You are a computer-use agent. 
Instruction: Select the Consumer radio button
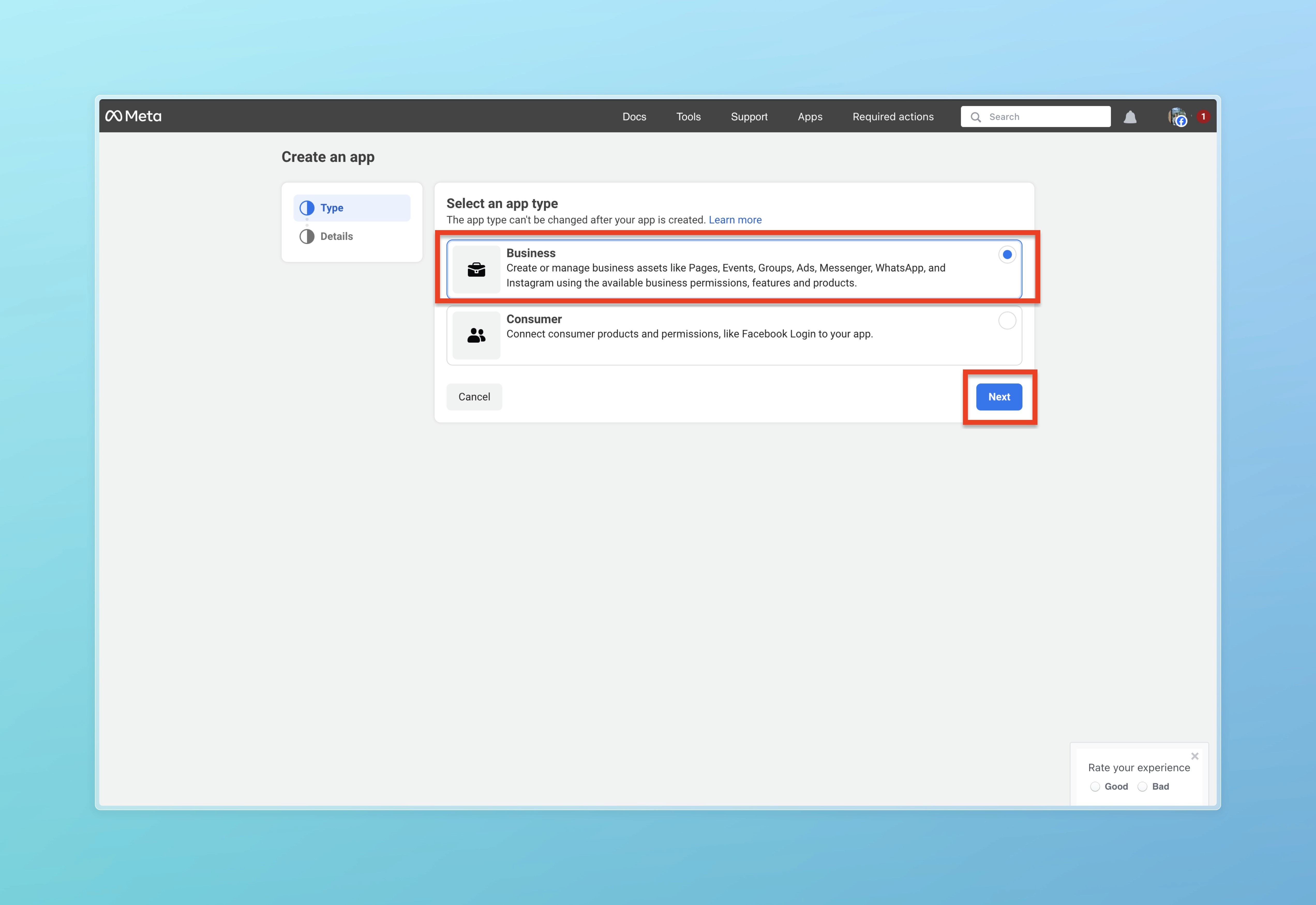point(1007,320)
